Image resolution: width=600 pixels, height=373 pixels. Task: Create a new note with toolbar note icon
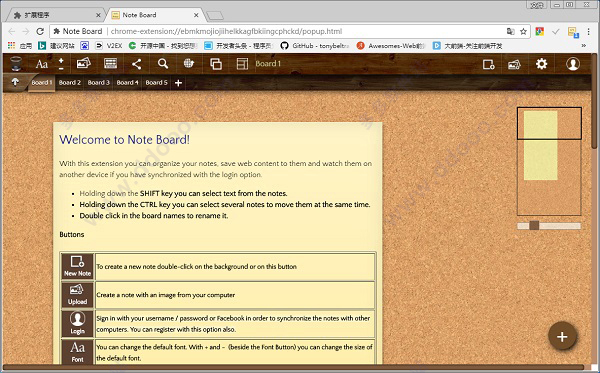click(488, 64)
